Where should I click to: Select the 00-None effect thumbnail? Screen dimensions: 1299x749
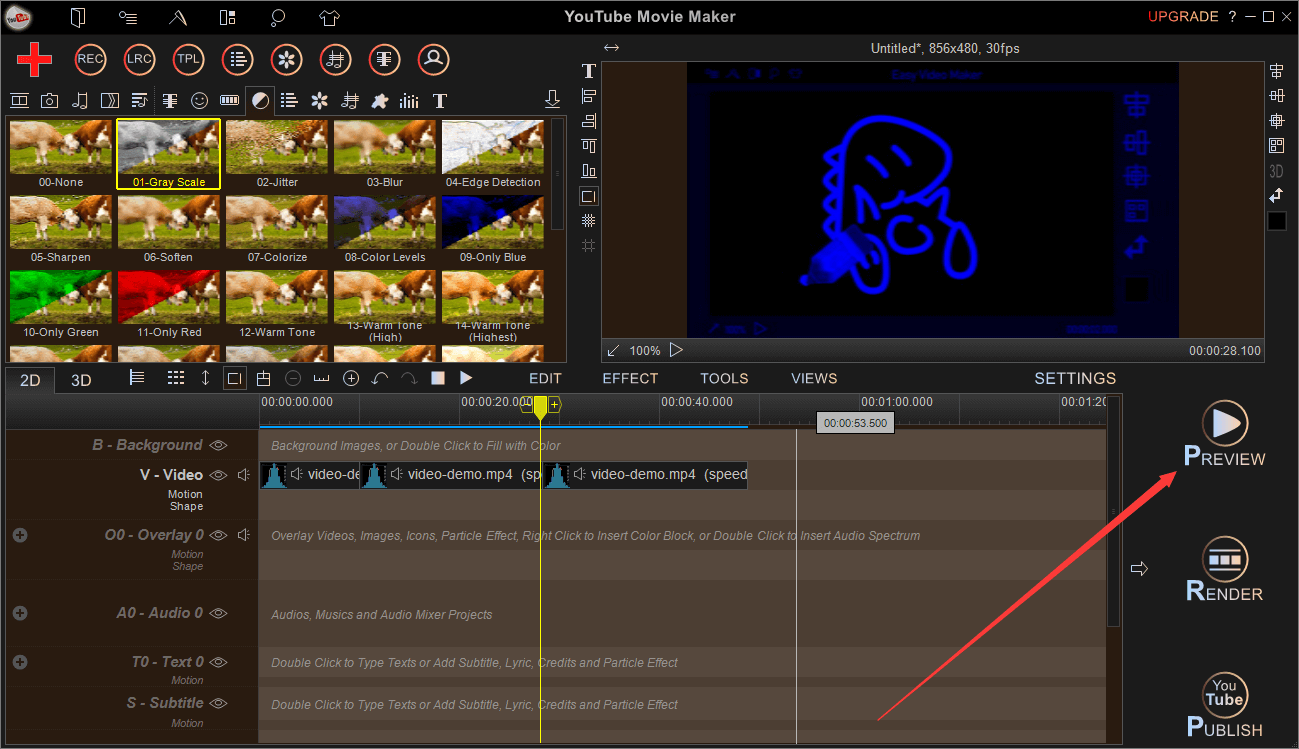(61, 154)
